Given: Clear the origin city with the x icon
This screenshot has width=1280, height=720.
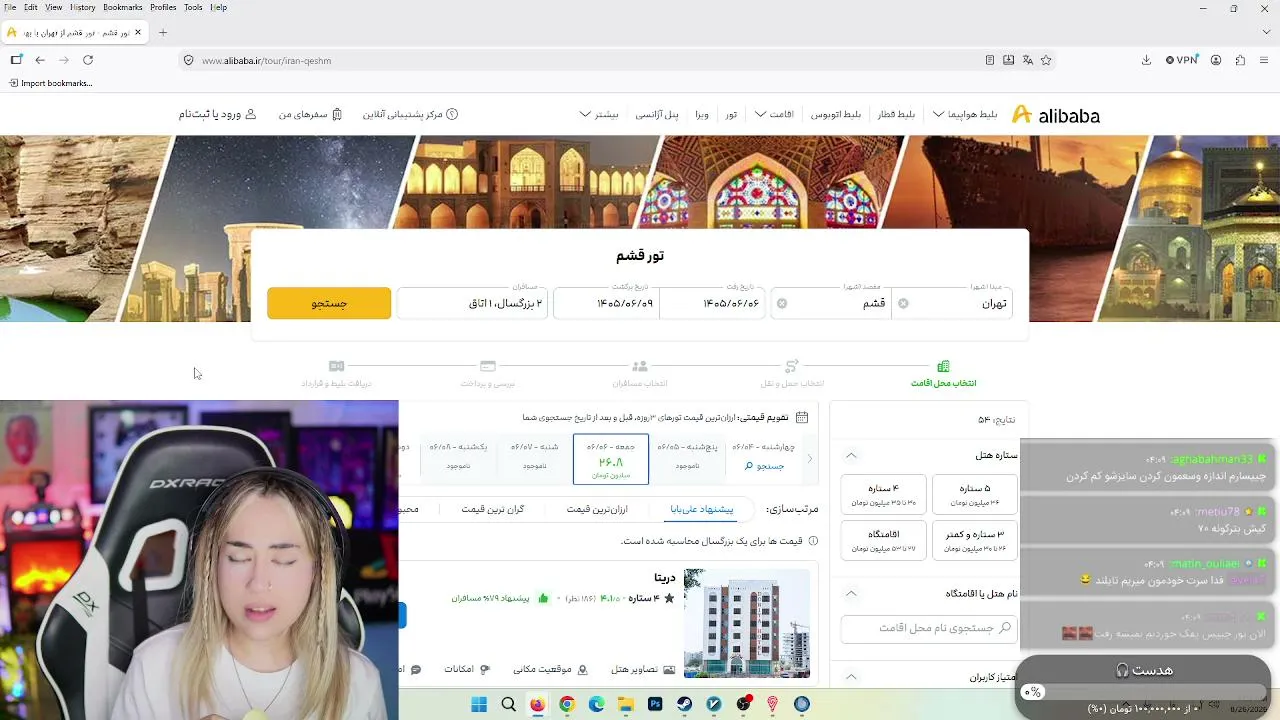Looking at the screenshot, I should 903,303.
